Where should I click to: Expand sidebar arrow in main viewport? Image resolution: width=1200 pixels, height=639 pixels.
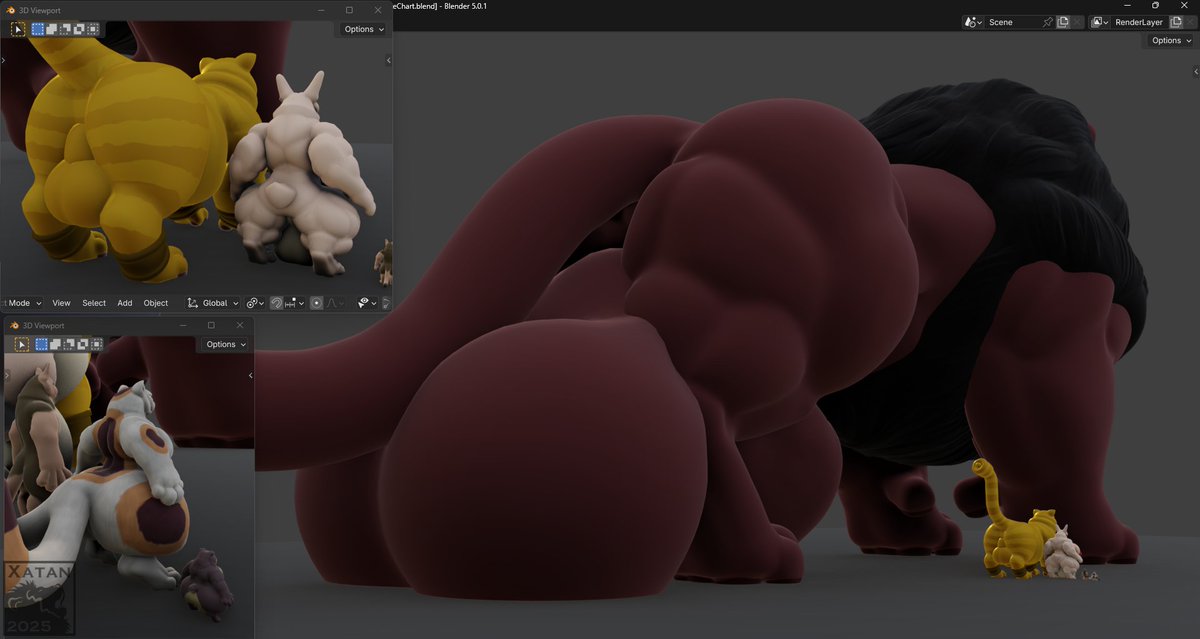pos(1196,71)
